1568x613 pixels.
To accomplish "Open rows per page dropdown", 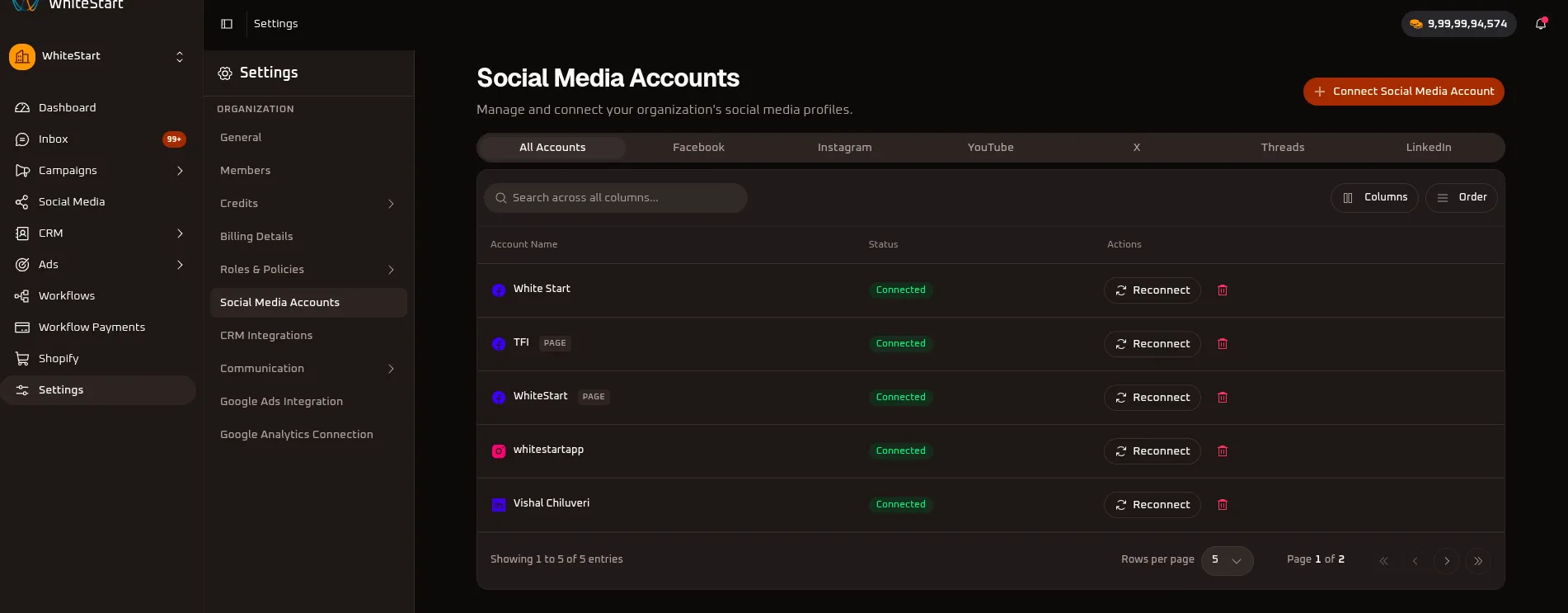I will coord(1228,560).
